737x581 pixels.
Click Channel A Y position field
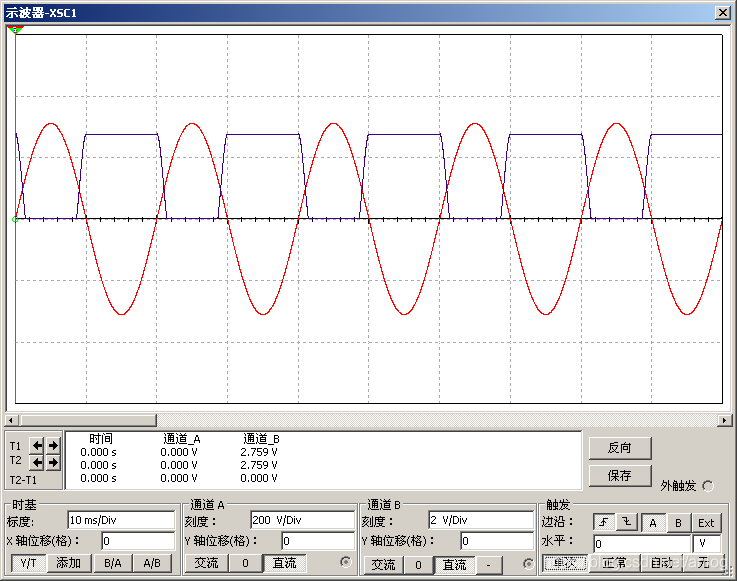318,541
